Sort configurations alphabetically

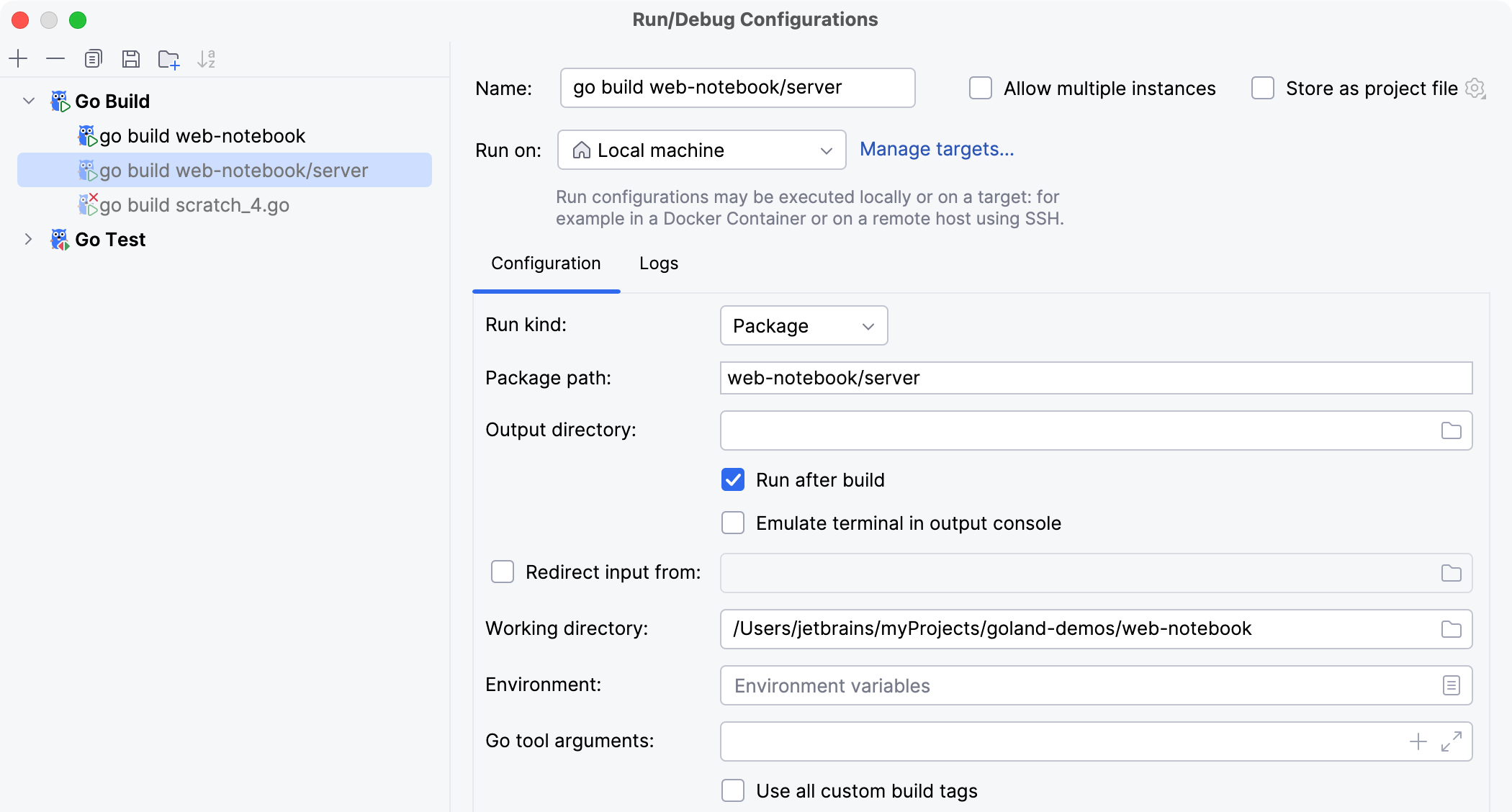click(207, 59)
